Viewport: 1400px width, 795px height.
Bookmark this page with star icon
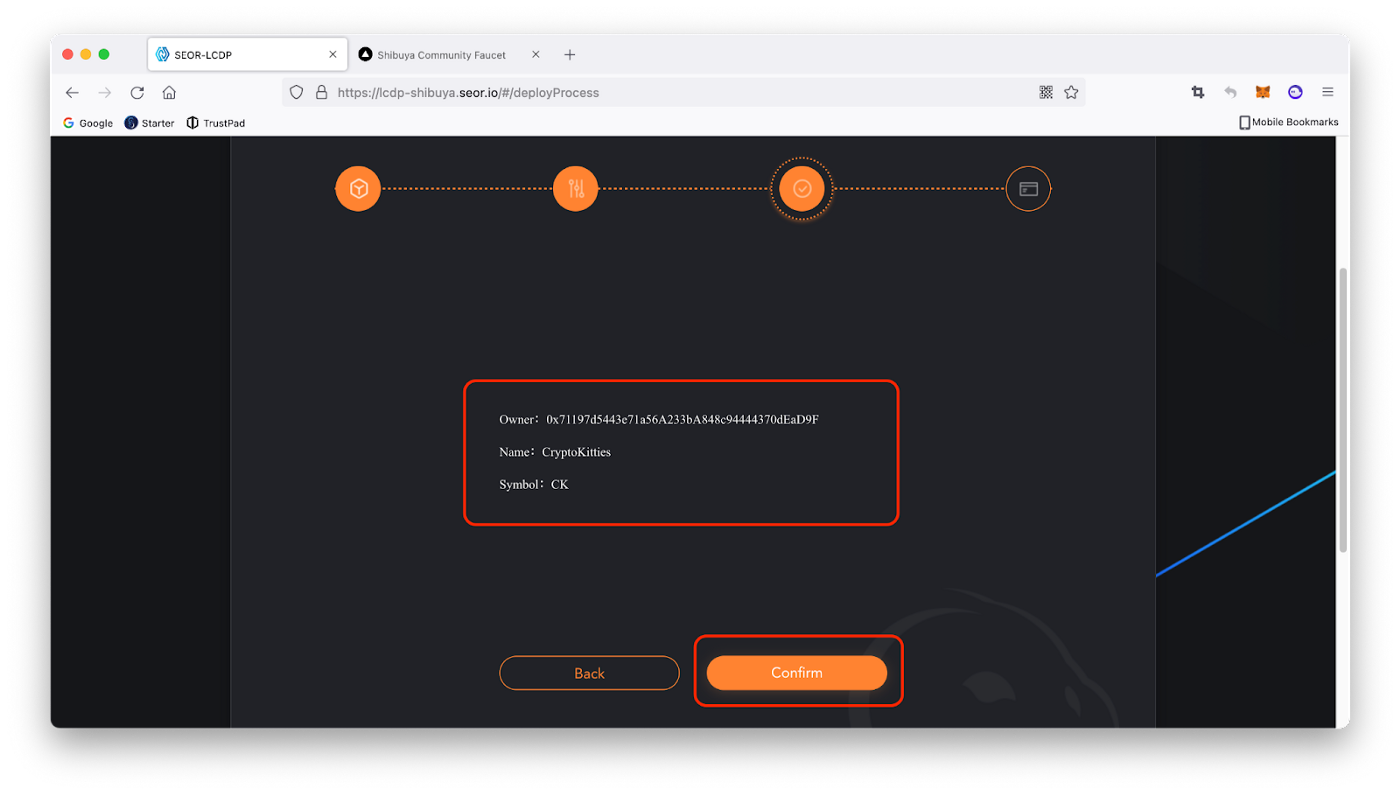click(1071, 92)
